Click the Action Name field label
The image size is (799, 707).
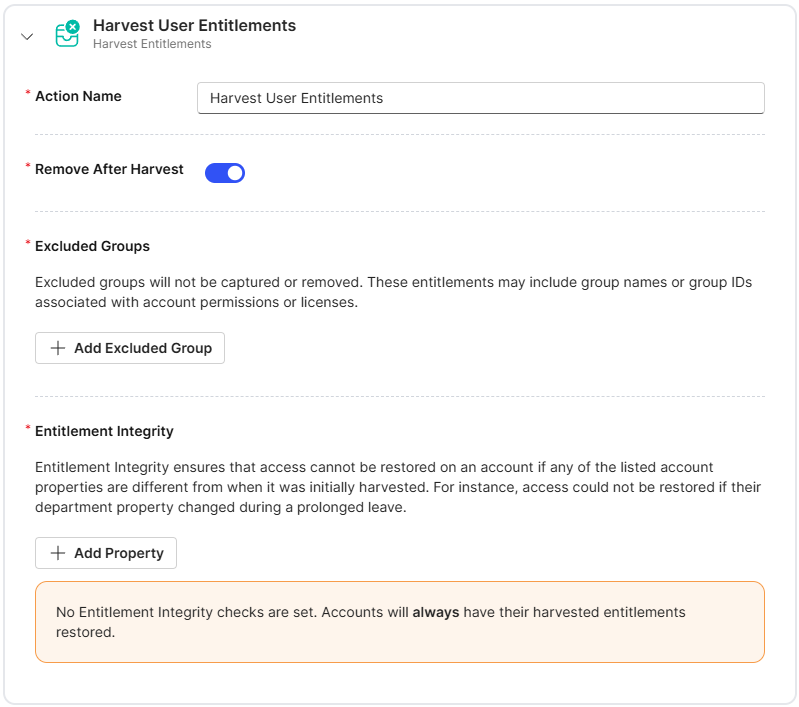coord(78,96)
